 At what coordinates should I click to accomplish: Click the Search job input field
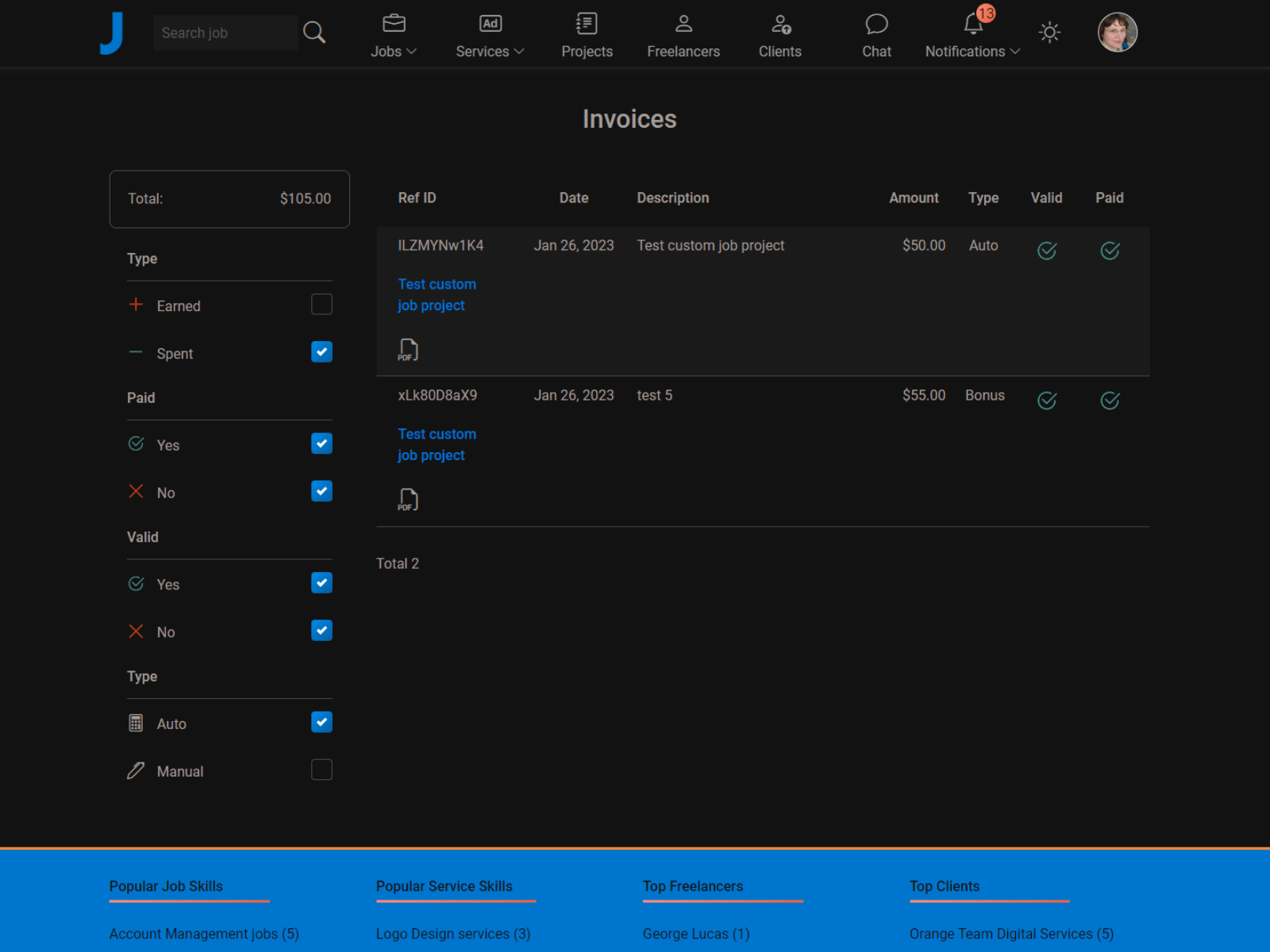[x=225, y=33]
